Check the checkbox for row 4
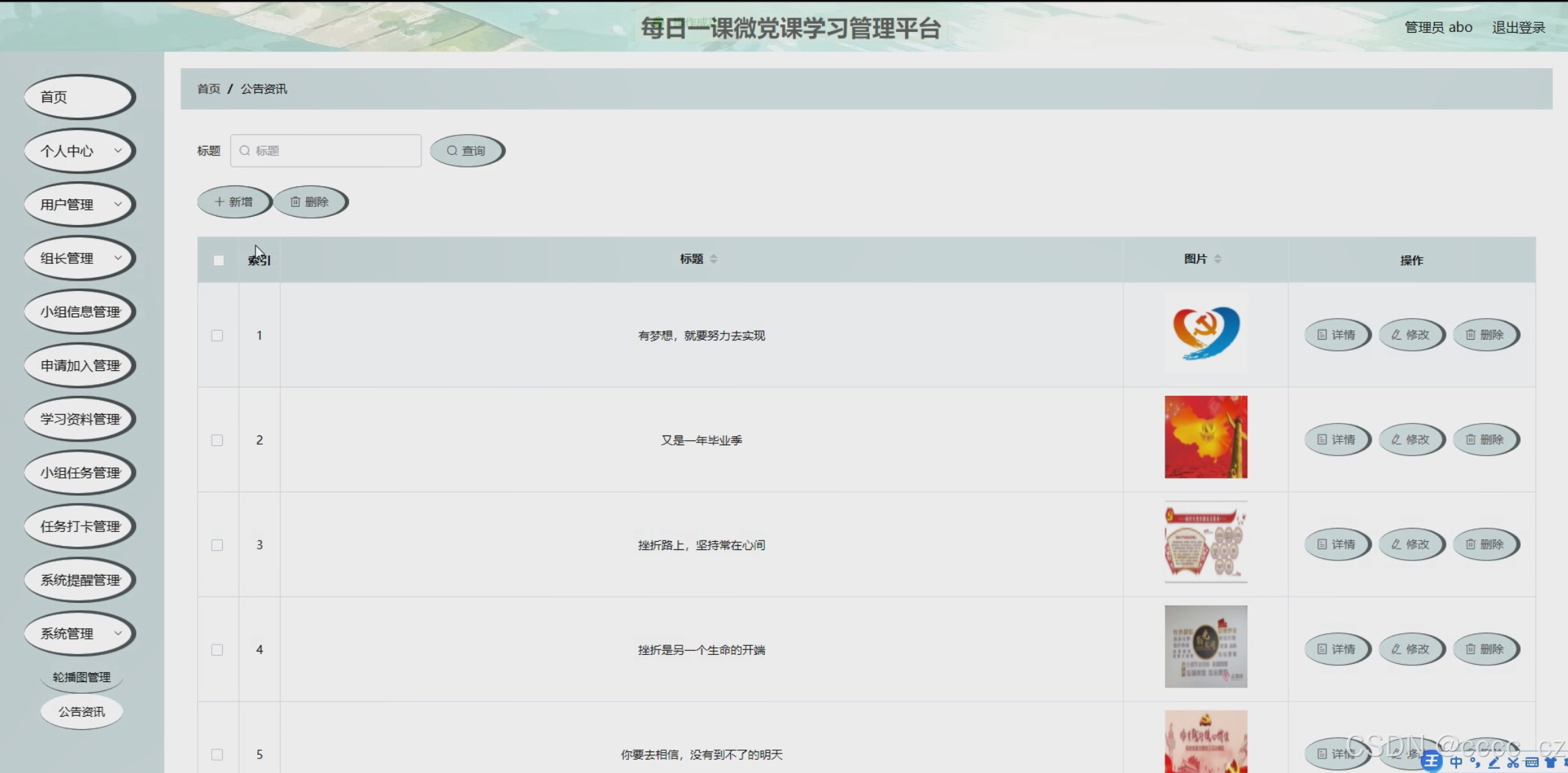Image resolution: width=1568 pixels, height=773 pixels. (217, 650)
